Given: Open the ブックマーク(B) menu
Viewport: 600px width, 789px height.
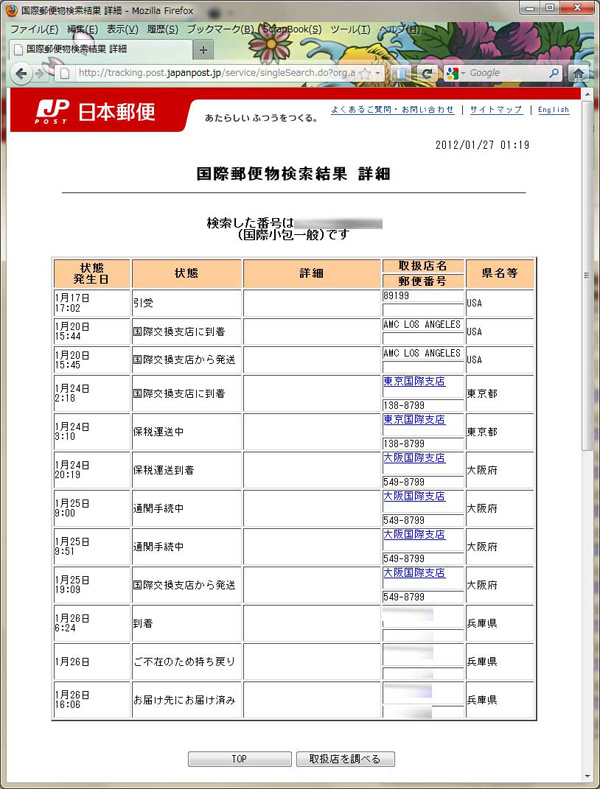Looking at the screenshot, I should [220, 29].
